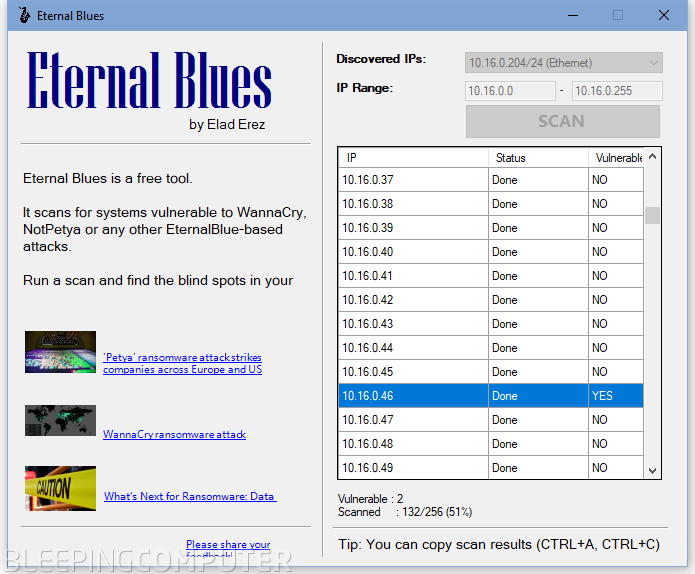The image size is (695, 574).
Task: Click the Vulnerable column header
Action: (616, 157)
